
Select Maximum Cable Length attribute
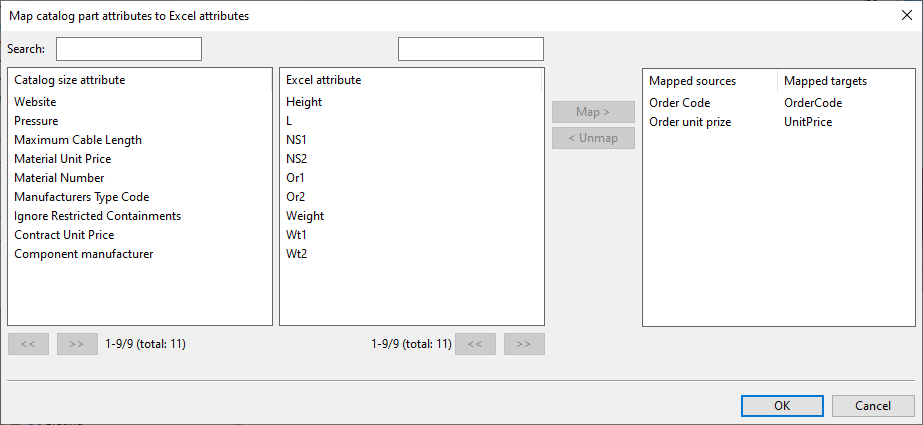pyautogui.click(x=78, y=140)
